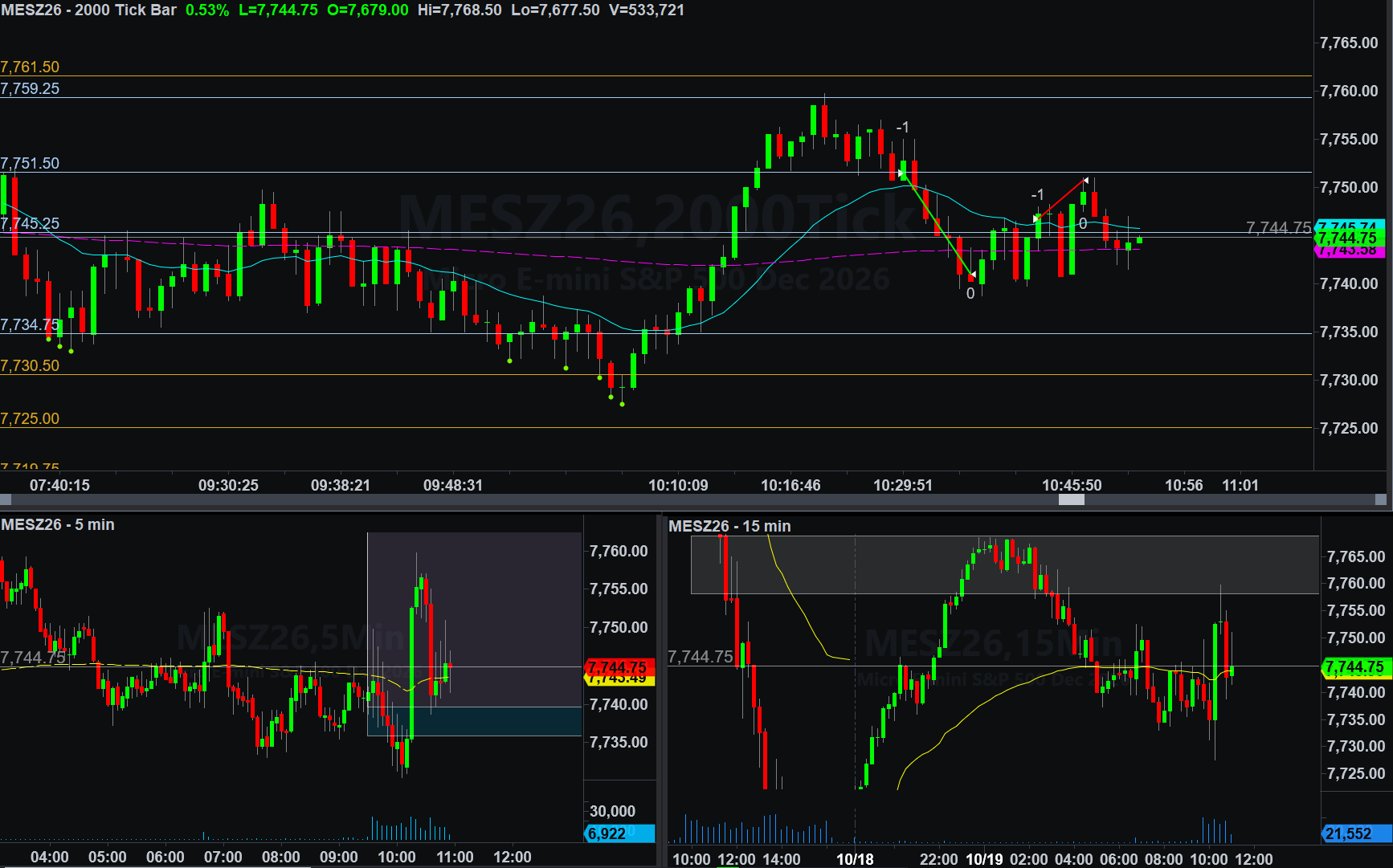1393x868 pixels.
Task: Click the tick chart scrollbar's left arrow
Action: (x=6, y=499)
